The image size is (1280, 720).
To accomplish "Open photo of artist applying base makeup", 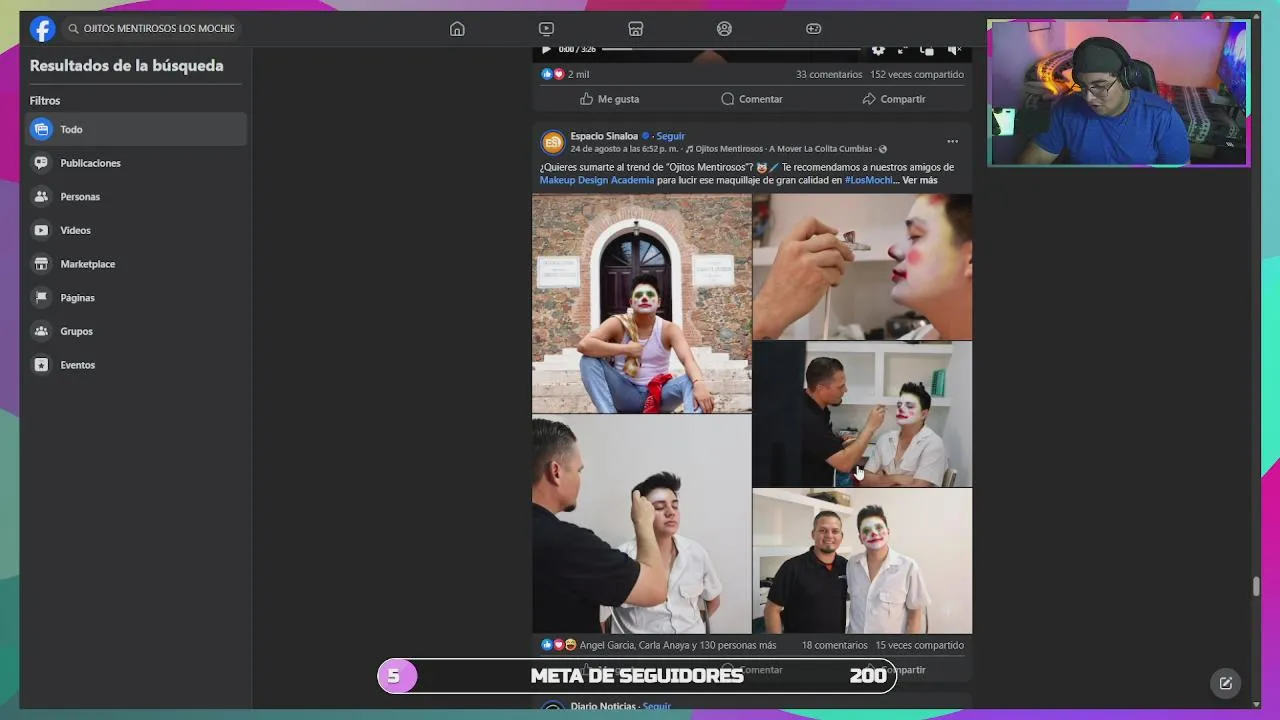I will pos(641,525).
